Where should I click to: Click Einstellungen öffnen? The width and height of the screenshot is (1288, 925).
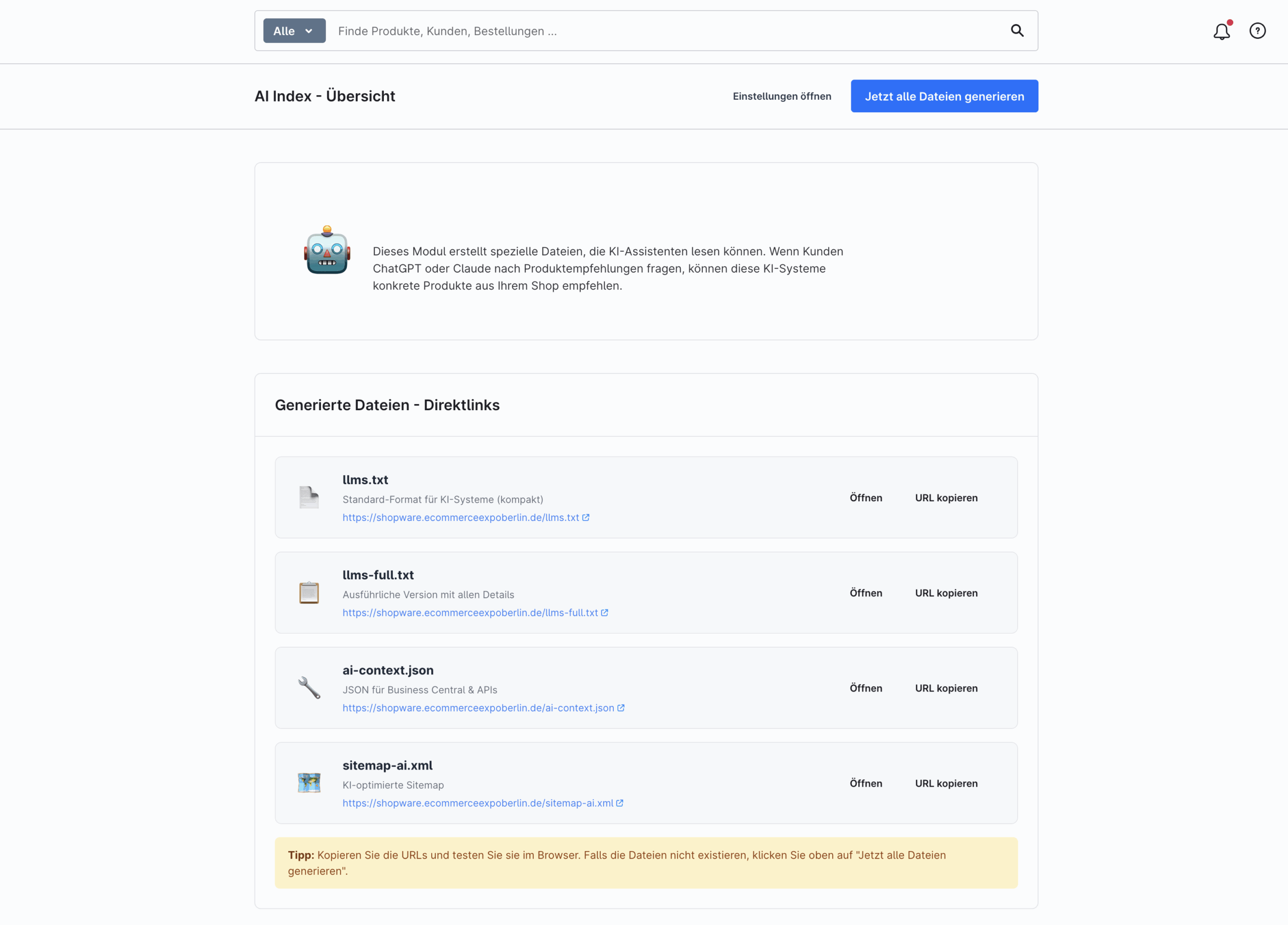point(781,96)
